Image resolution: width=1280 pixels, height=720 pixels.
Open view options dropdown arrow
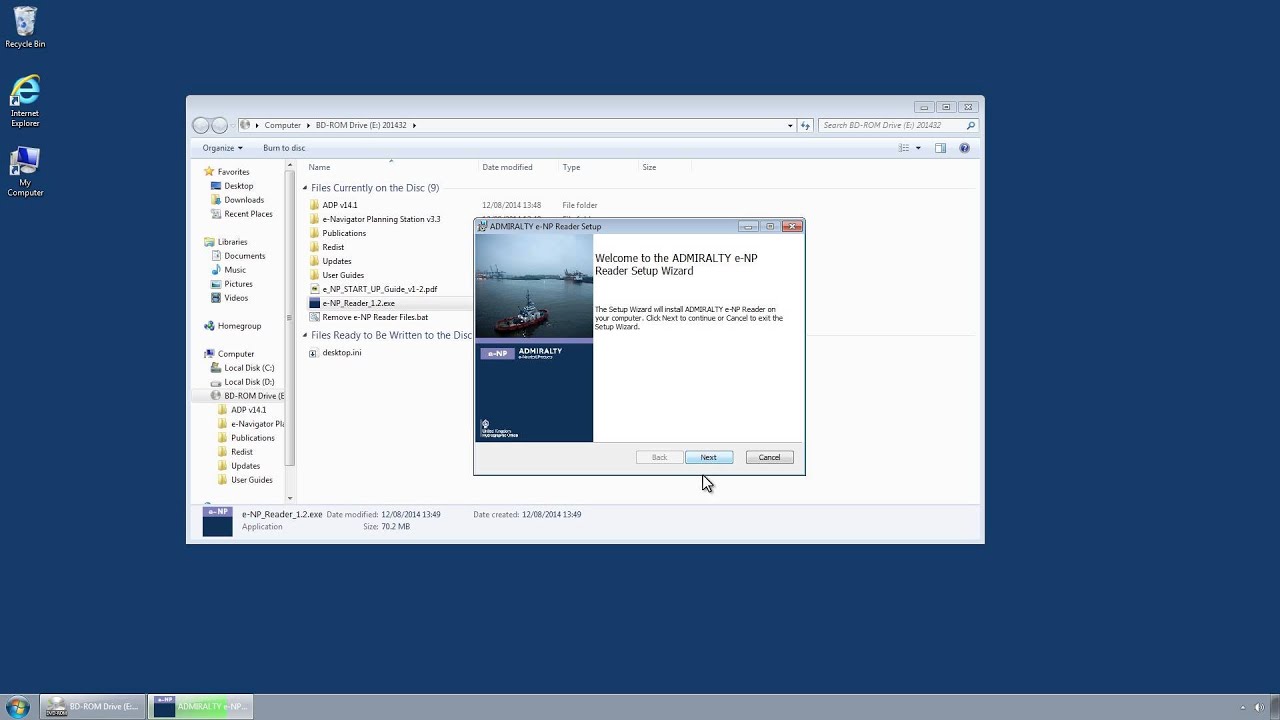918,148
